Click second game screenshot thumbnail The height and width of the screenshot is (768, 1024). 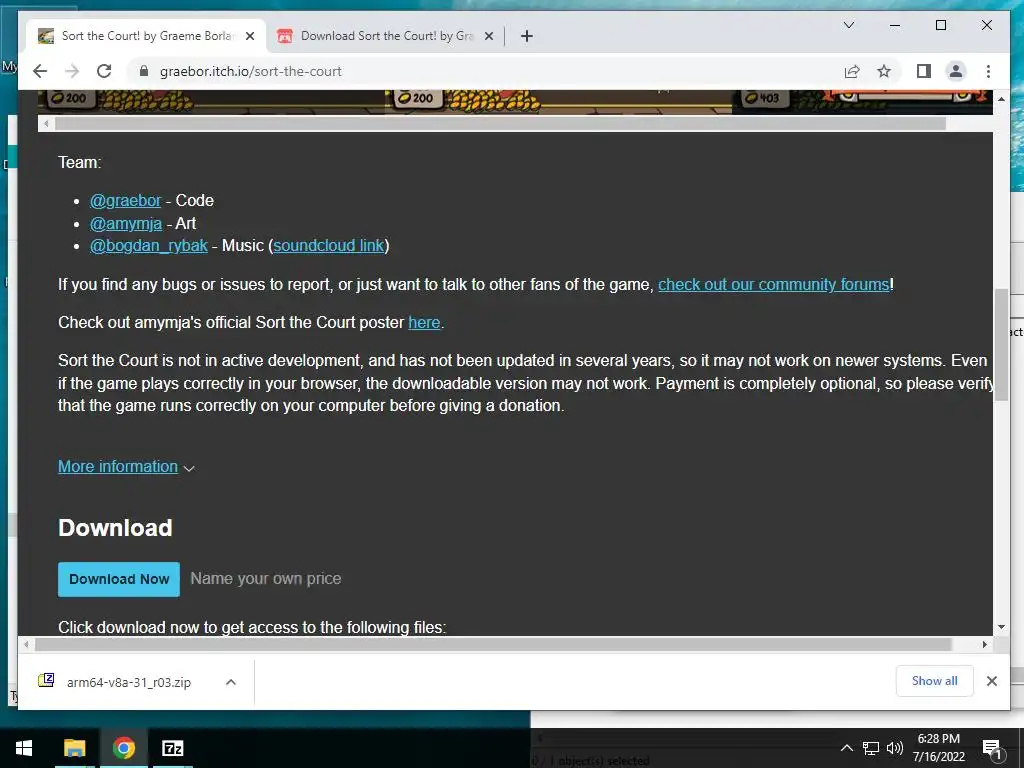(558, 102)
